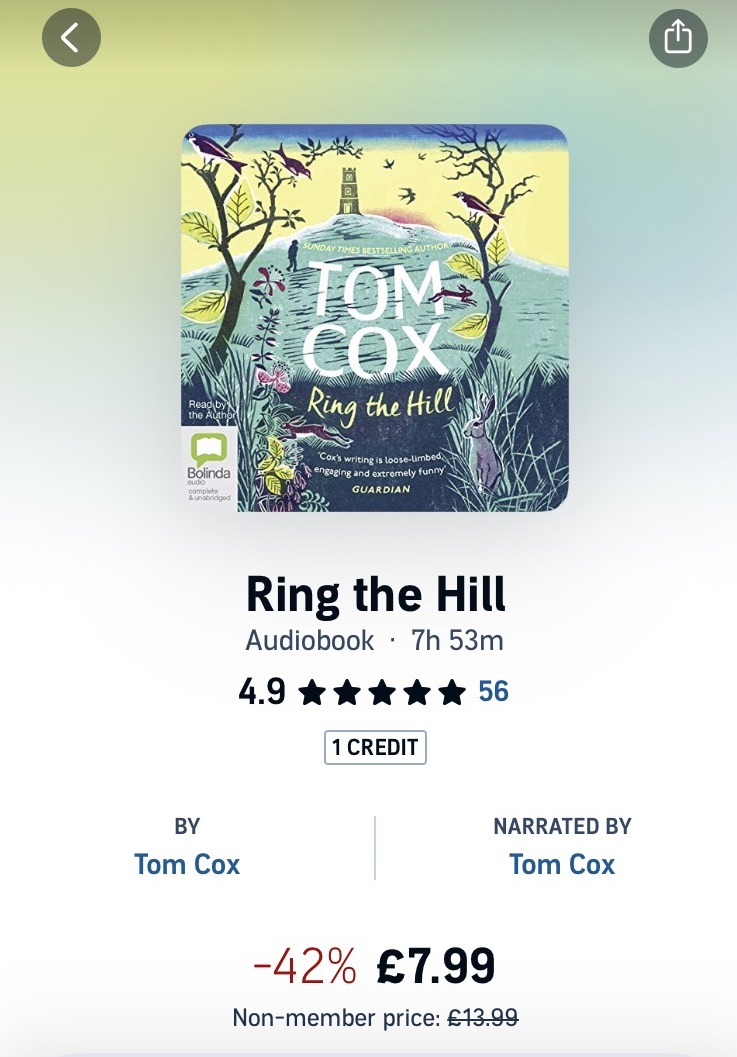Tap the 7h 53m duration text
The width and height of the screenshot is (737, 1057).
tap(457, 640)
